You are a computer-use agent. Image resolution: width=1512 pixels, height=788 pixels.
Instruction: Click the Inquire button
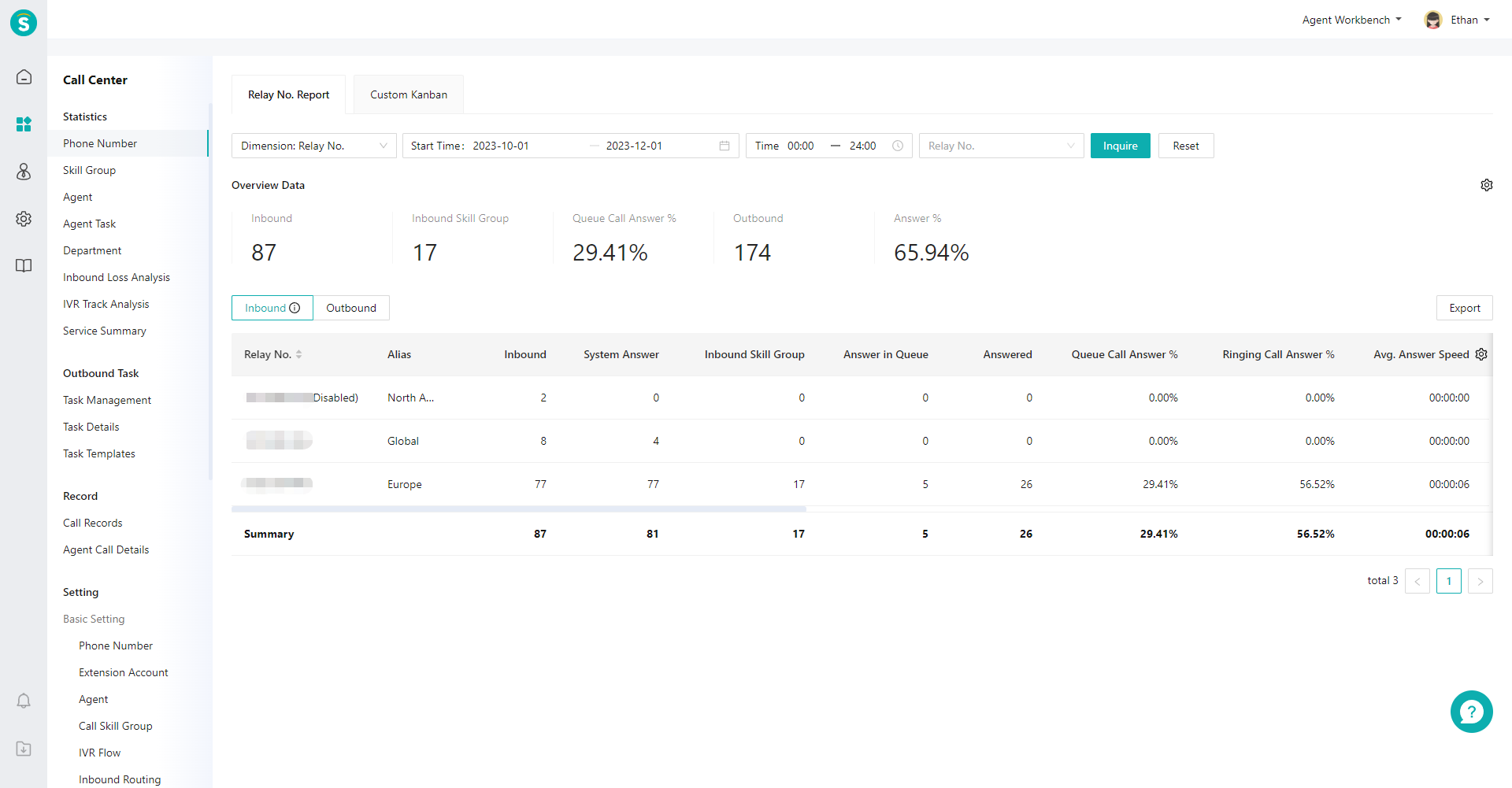[x=1120, y=146]
